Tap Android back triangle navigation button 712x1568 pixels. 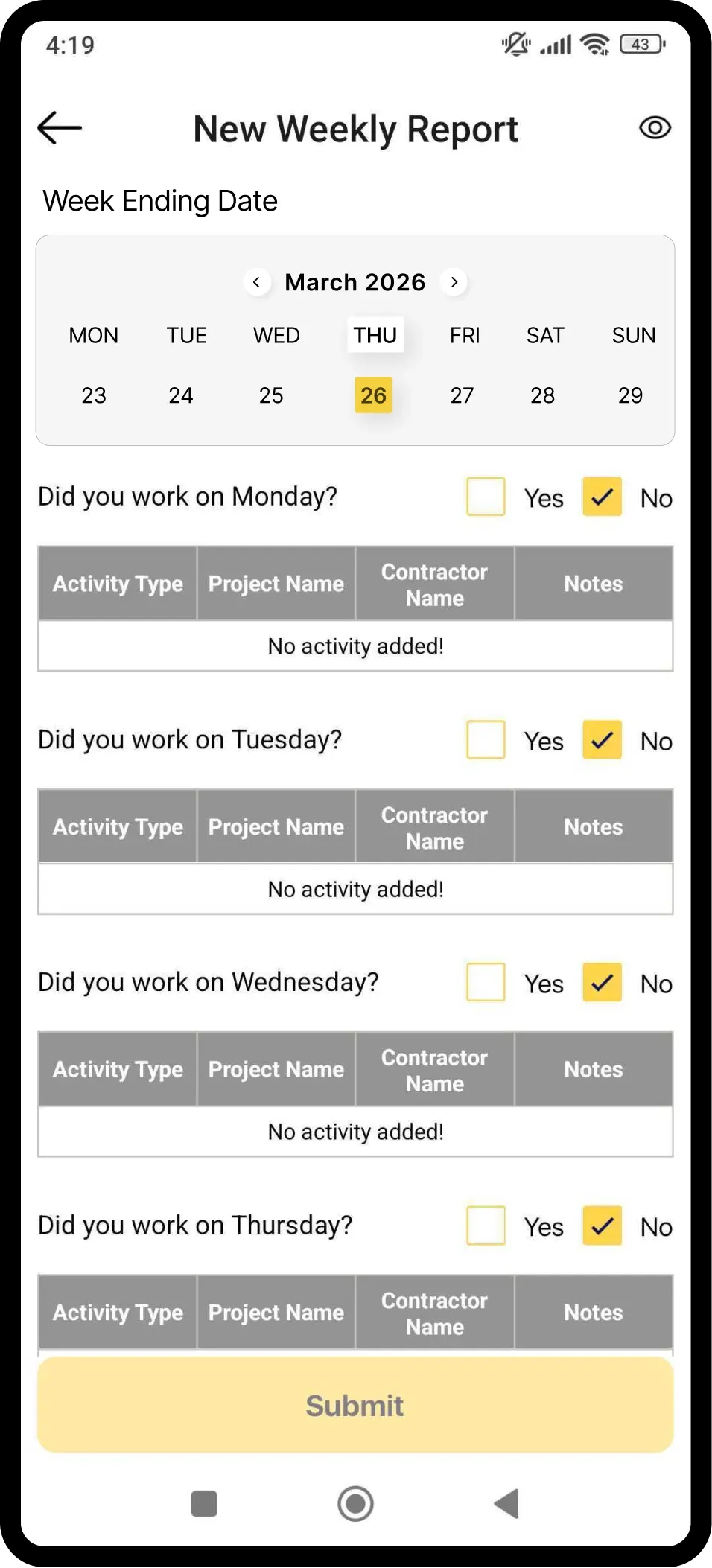pyautogui.click(x=507, y=1503)
